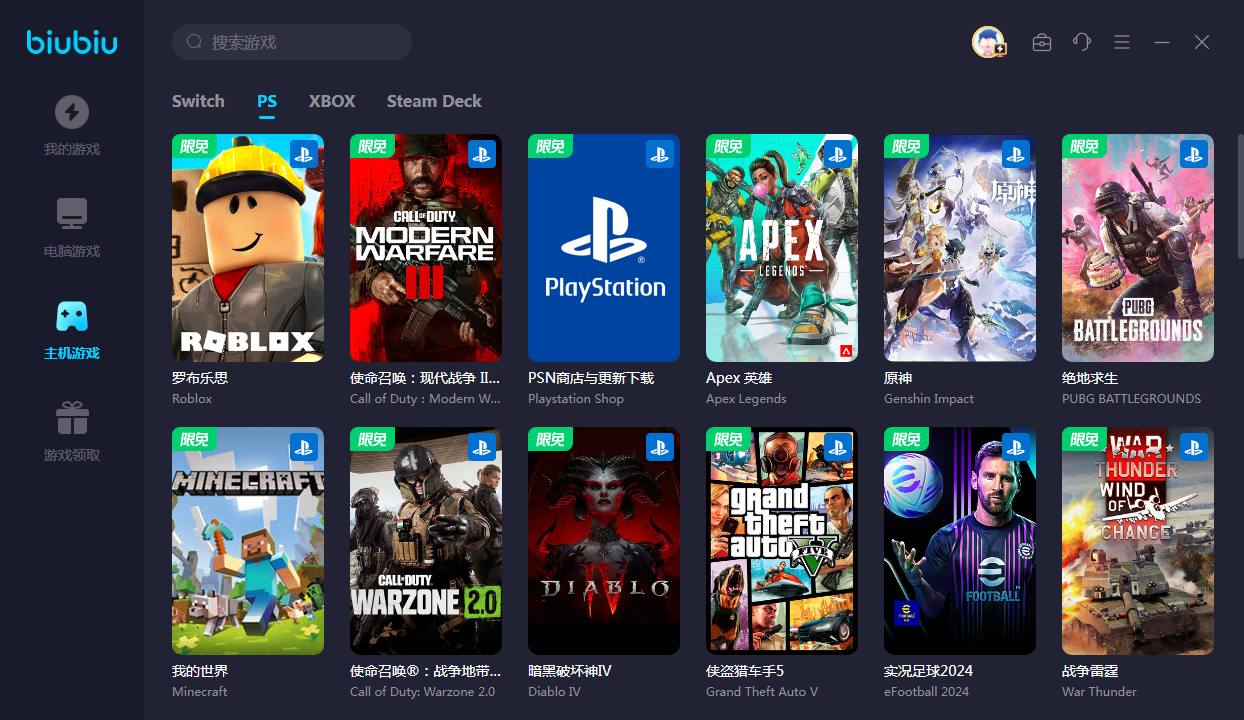Open the Minecraft cover
Screen dimensions: 1244x720
coord(248,541)
